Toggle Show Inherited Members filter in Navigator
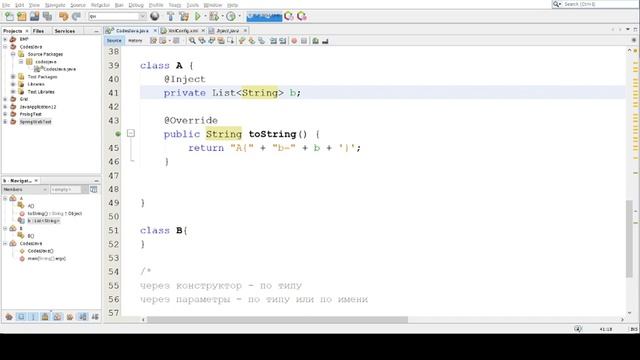Viewport: 640px width, 360px height. coord(9,317)
